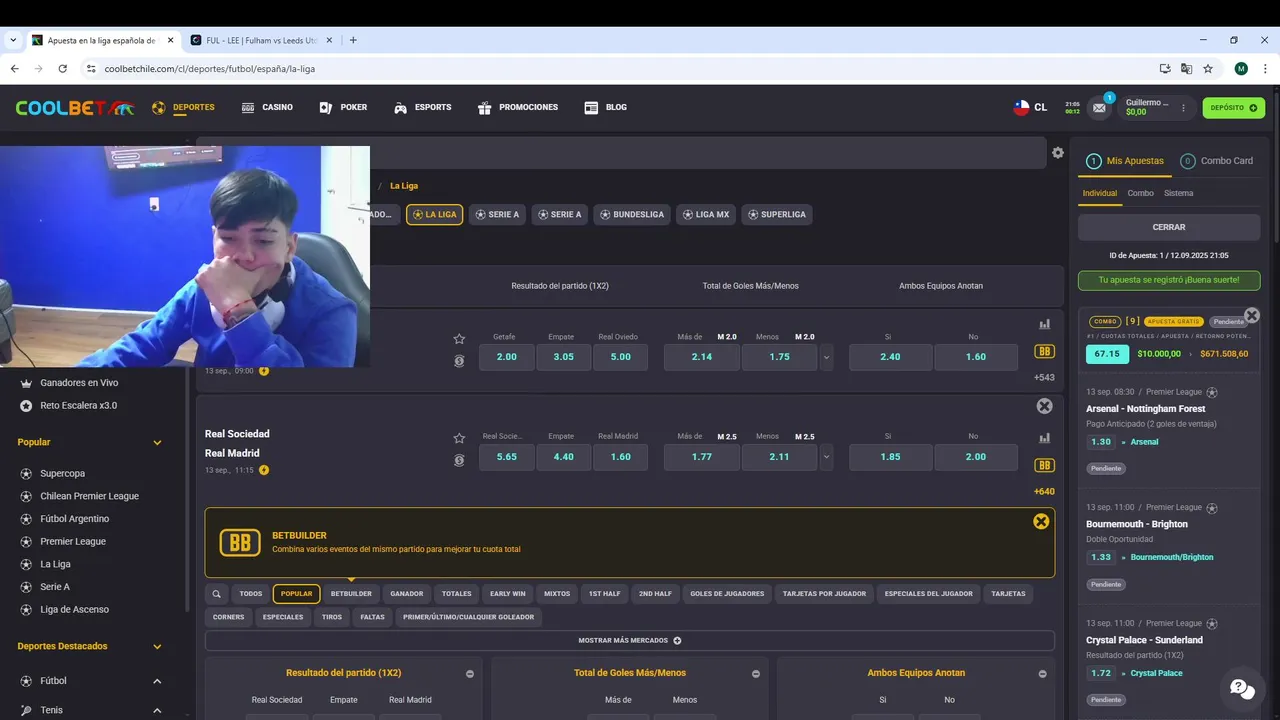Collapse the Deportes Destacados section
Viewport: 1280px width, 720px height.
click(157, 646)
